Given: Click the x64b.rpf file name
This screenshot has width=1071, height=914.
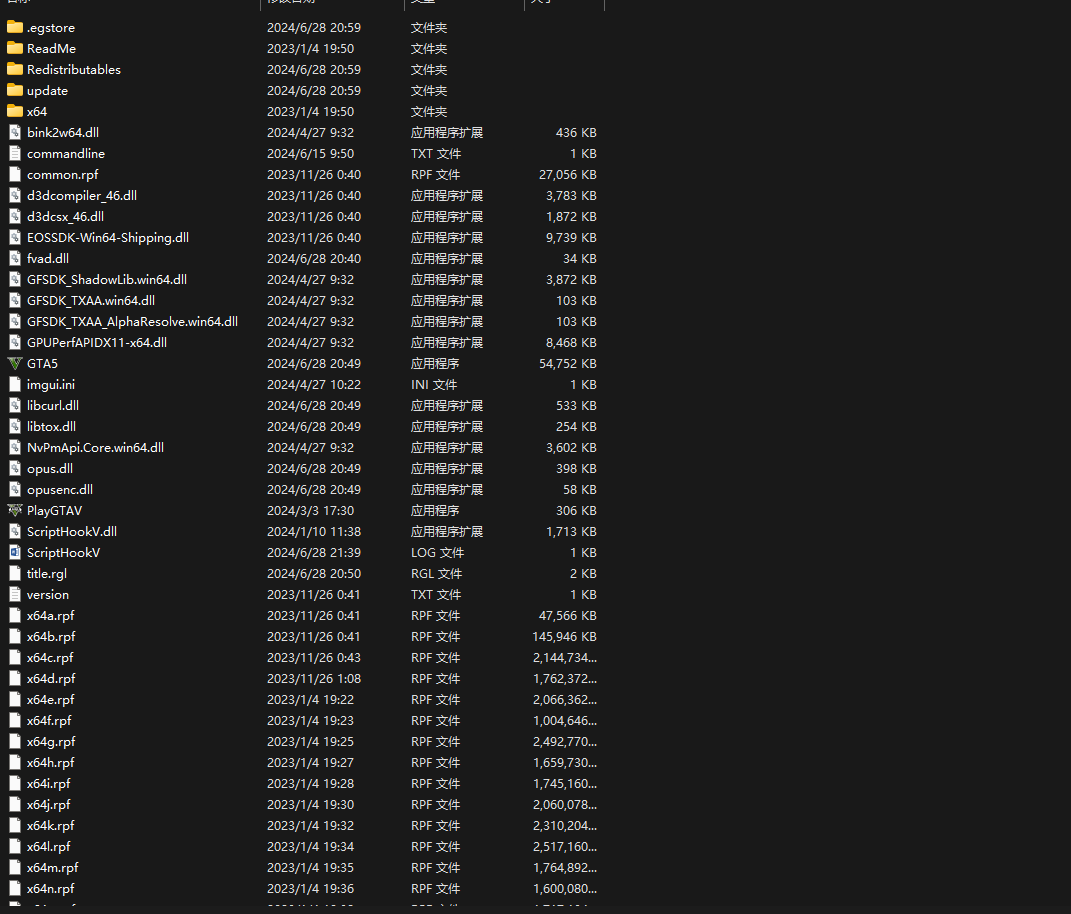Looking at the screenshot, I should (51, 637).
